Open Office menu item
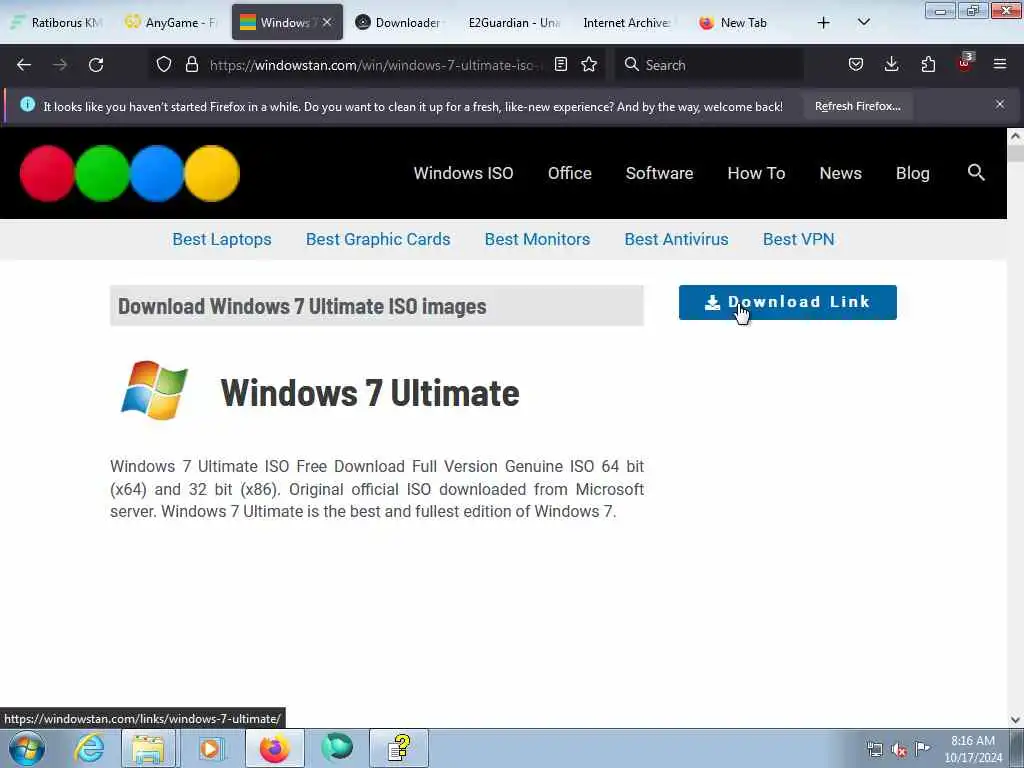The width and height of the screenshot is (1024, 768). 569,173
